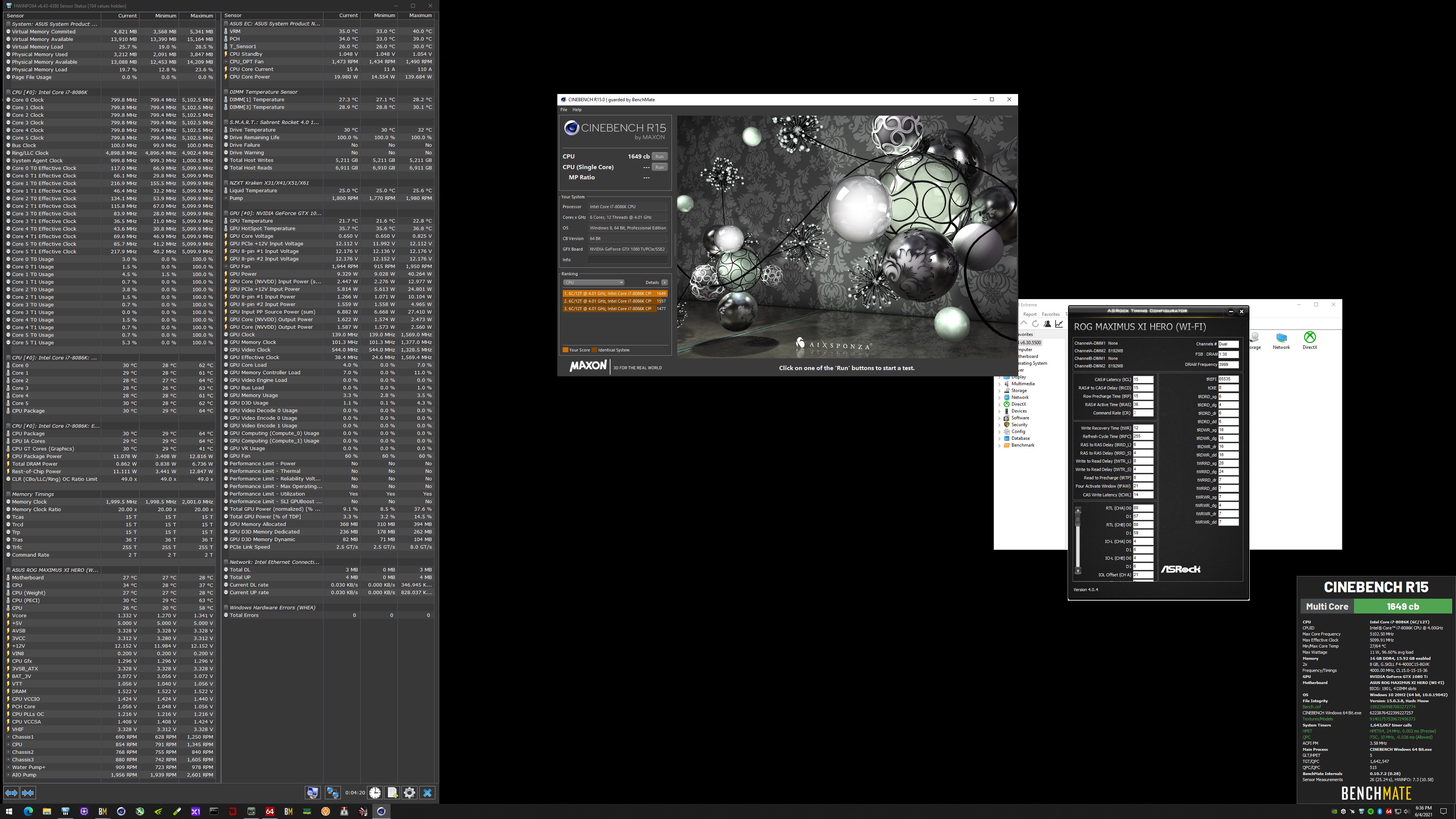
Task: Expand the Software node in AIDA64 tree
Action: pyautogui.click(x=999, y=418)
